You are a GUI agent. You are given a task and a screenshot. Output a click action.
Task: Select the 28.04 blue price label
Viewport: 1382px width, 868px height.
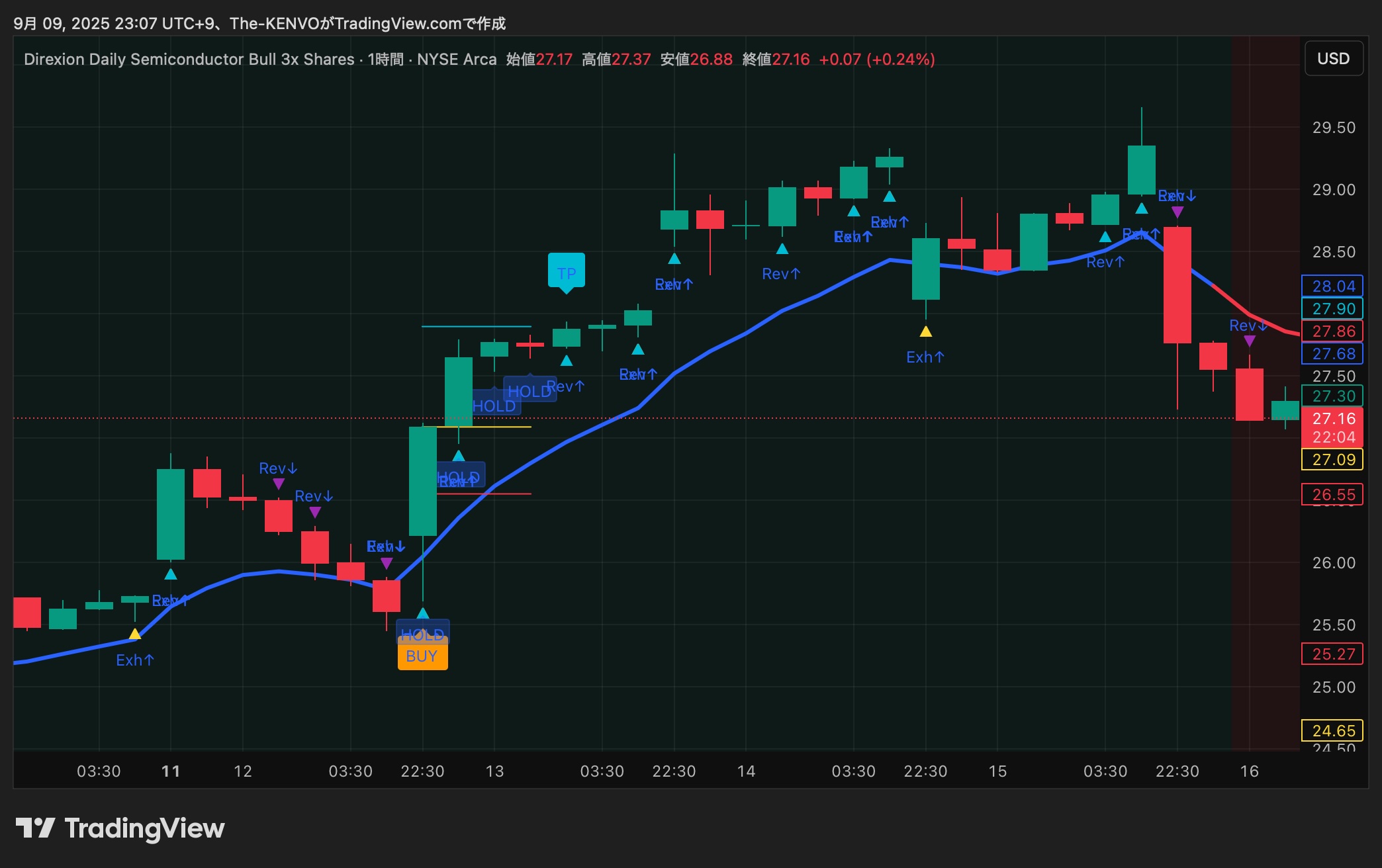pyautogui.click(x=1332, y=286)
